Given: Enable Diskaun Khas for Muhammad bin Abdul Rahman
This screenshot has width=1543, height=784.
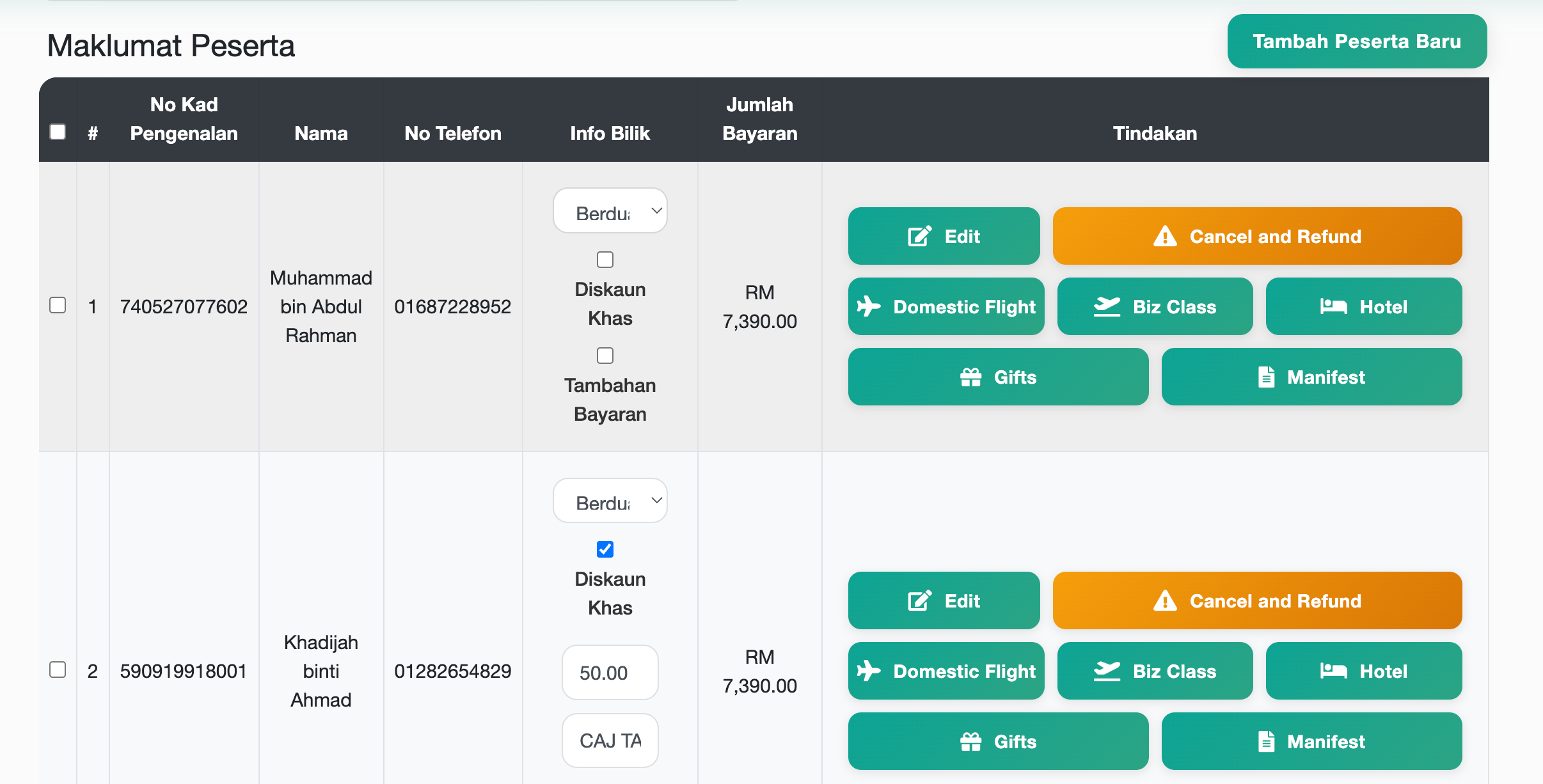Looking at the screenshot, I should pos(605,260).
